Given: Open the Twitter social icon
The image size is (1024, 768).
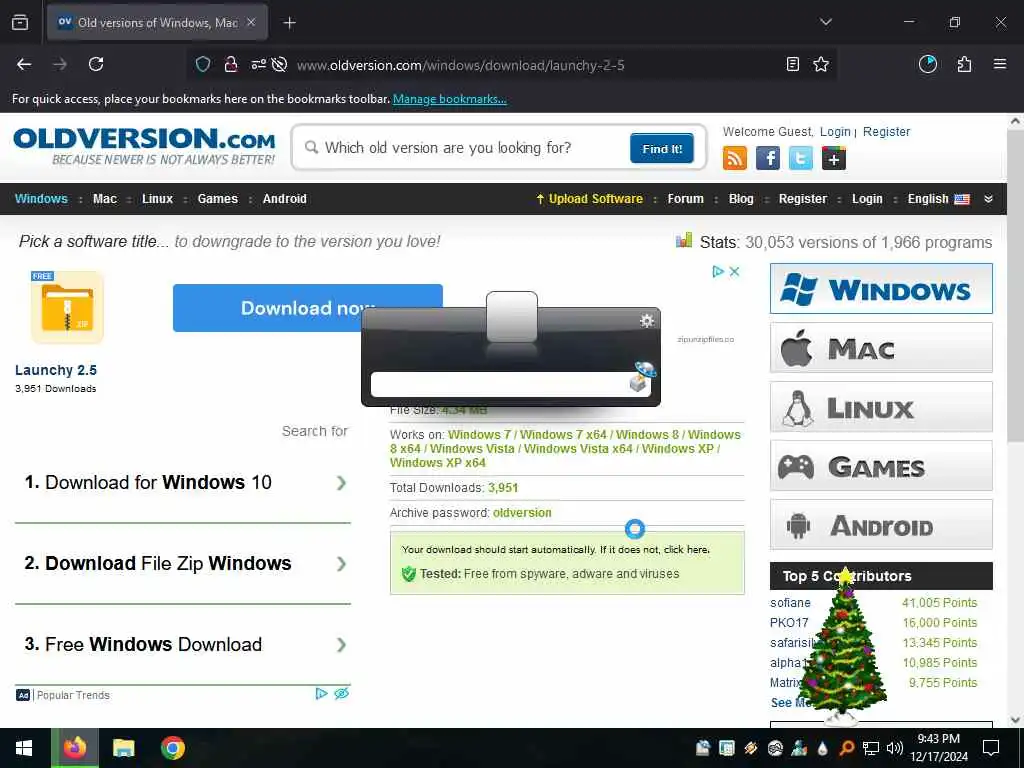Looking at the screenshot, I should pos(801,158).
